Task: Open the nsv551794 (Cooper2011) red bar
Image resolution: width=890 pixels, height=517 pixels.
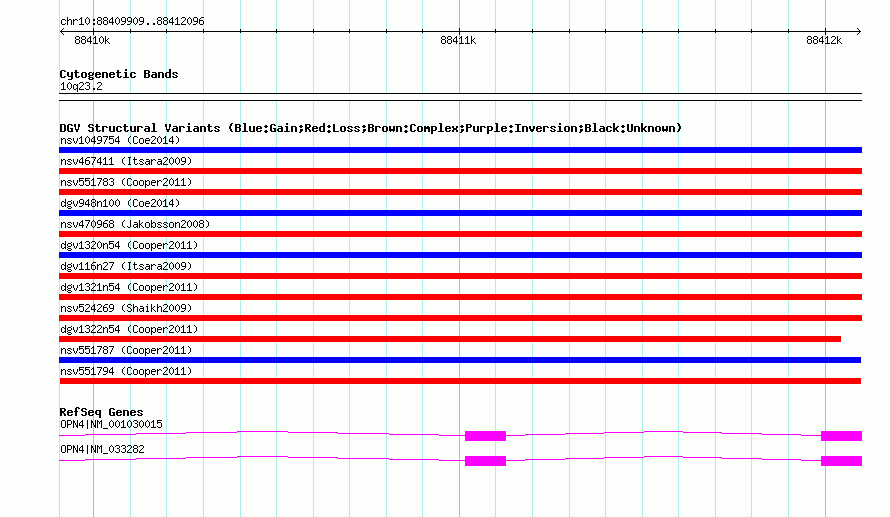Action: tap(460, 381)
